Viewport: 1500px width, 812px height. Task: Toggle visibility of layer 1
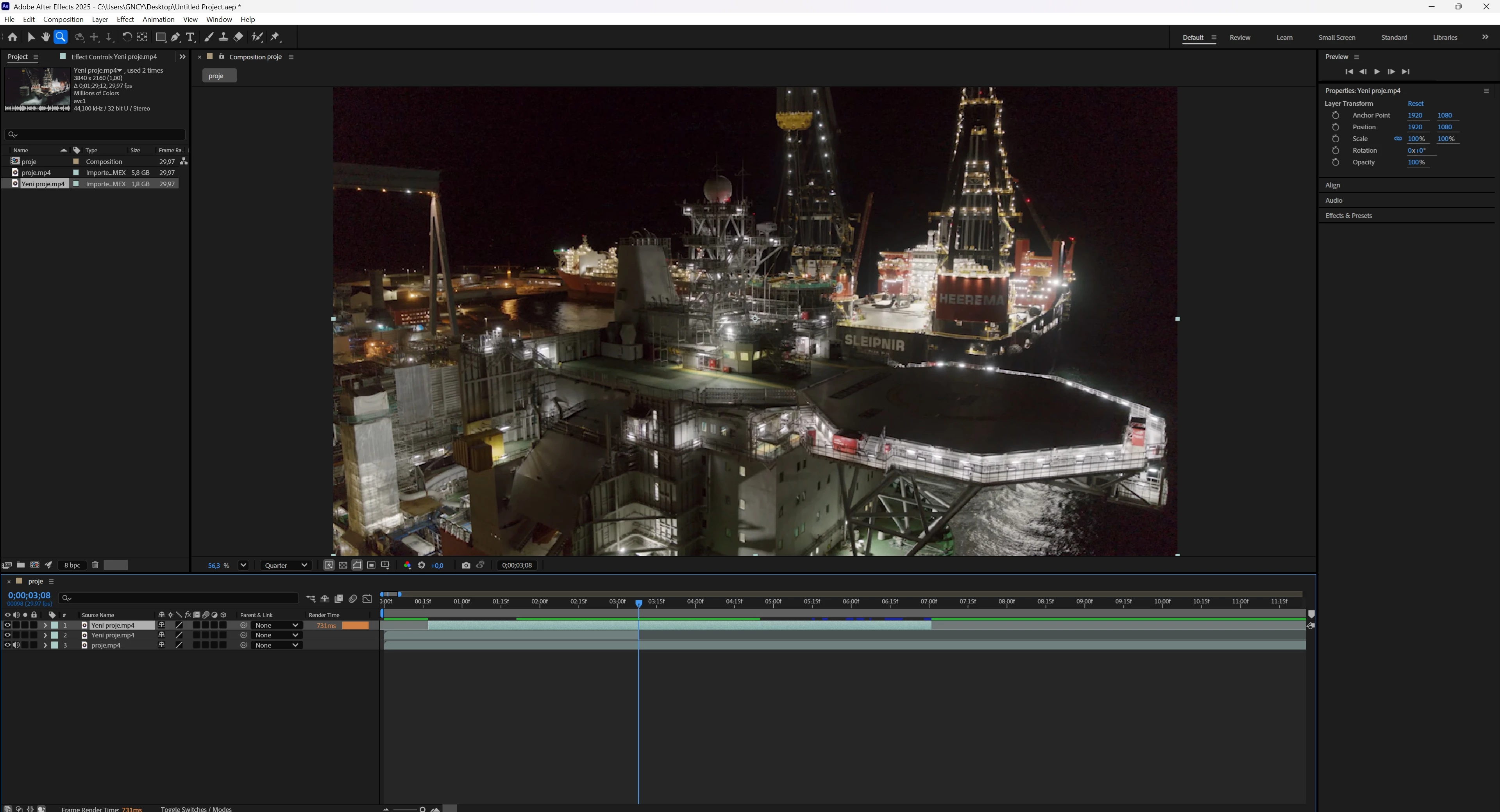point(7,625)
